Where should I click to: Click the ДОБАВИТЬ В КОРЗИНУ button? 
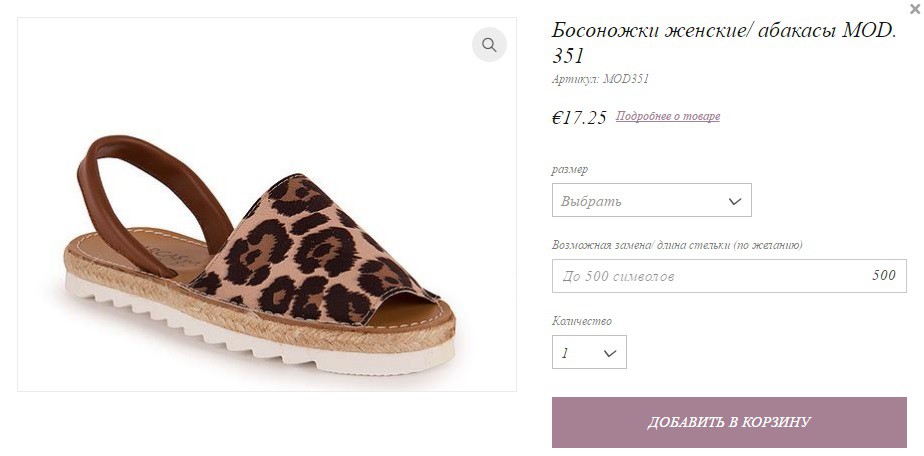coord(729,422)
